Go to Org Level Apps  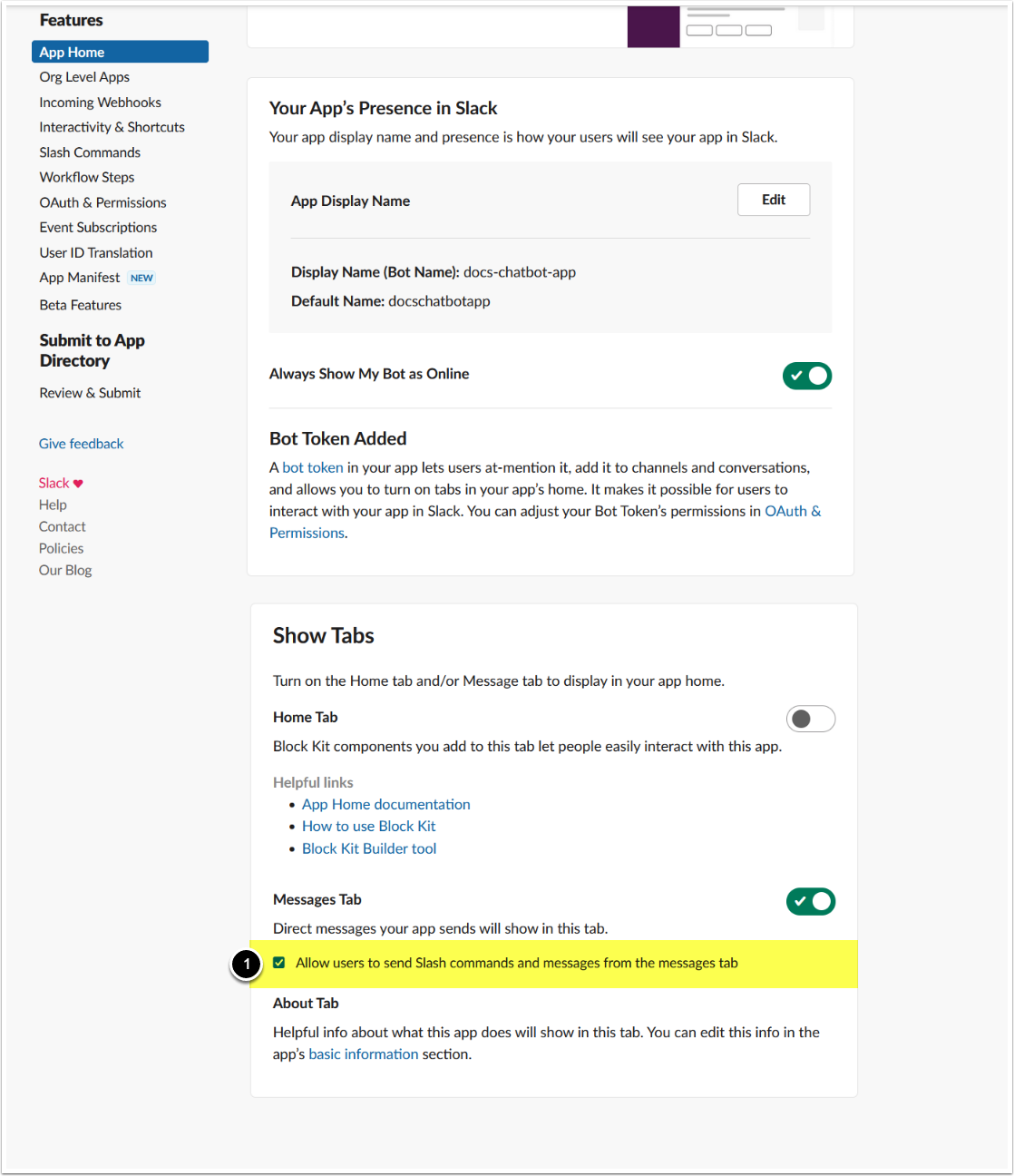[x=84, y=77]
